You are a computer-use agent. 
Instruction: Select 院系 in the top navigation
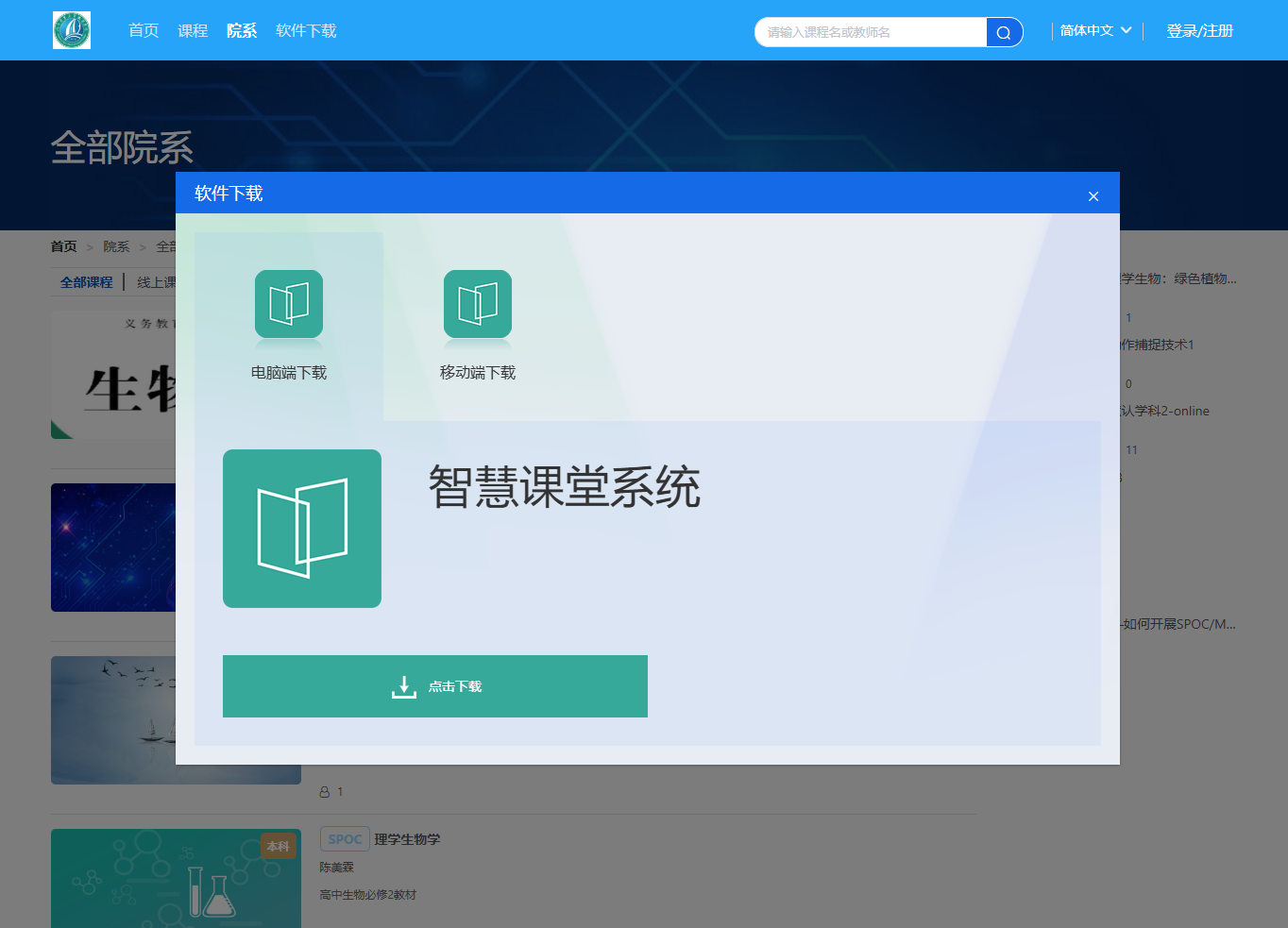click(242, 31)
